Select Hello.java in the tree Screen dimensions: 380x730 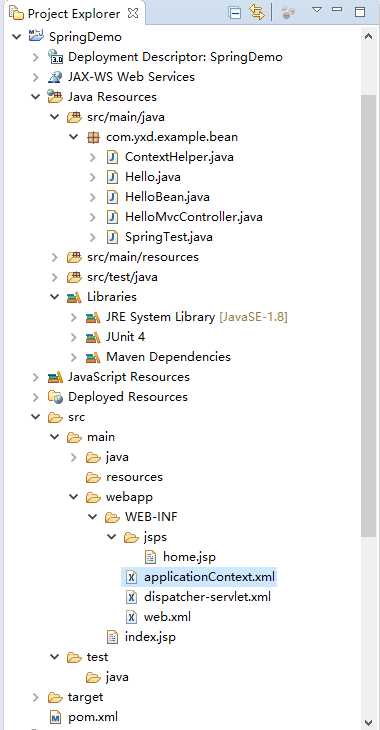point(153,177)
